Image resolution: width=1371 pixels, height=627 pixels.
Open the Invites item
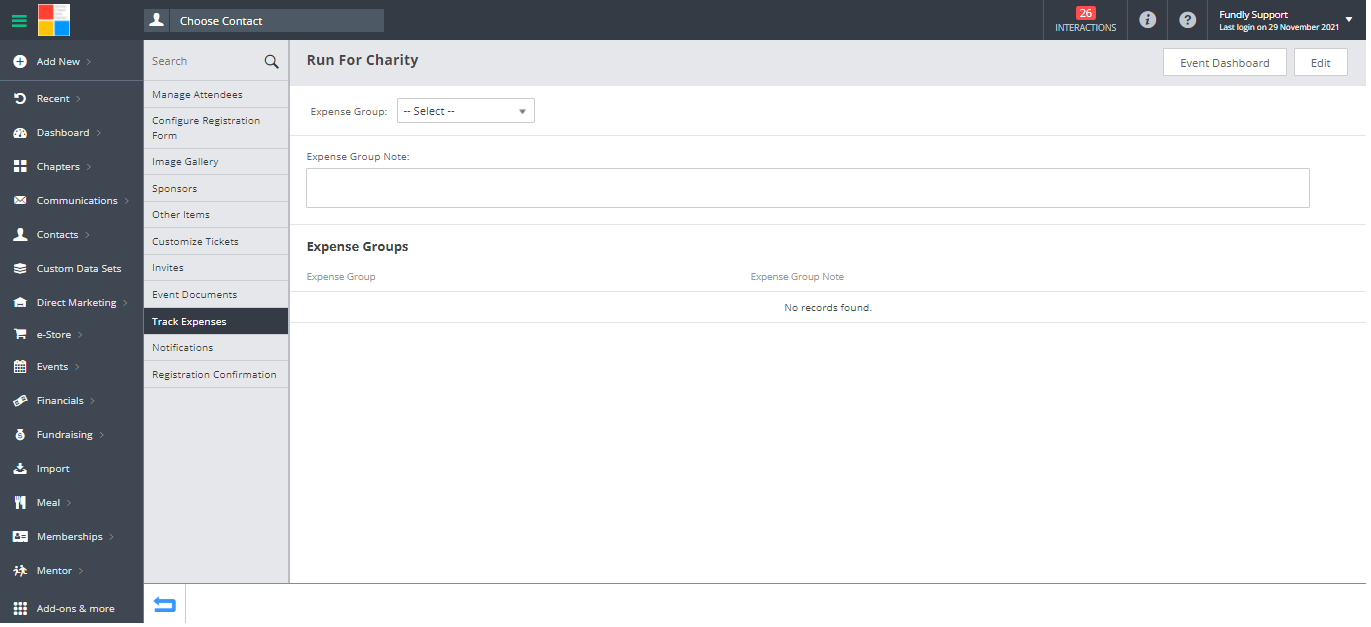[216, 268]
